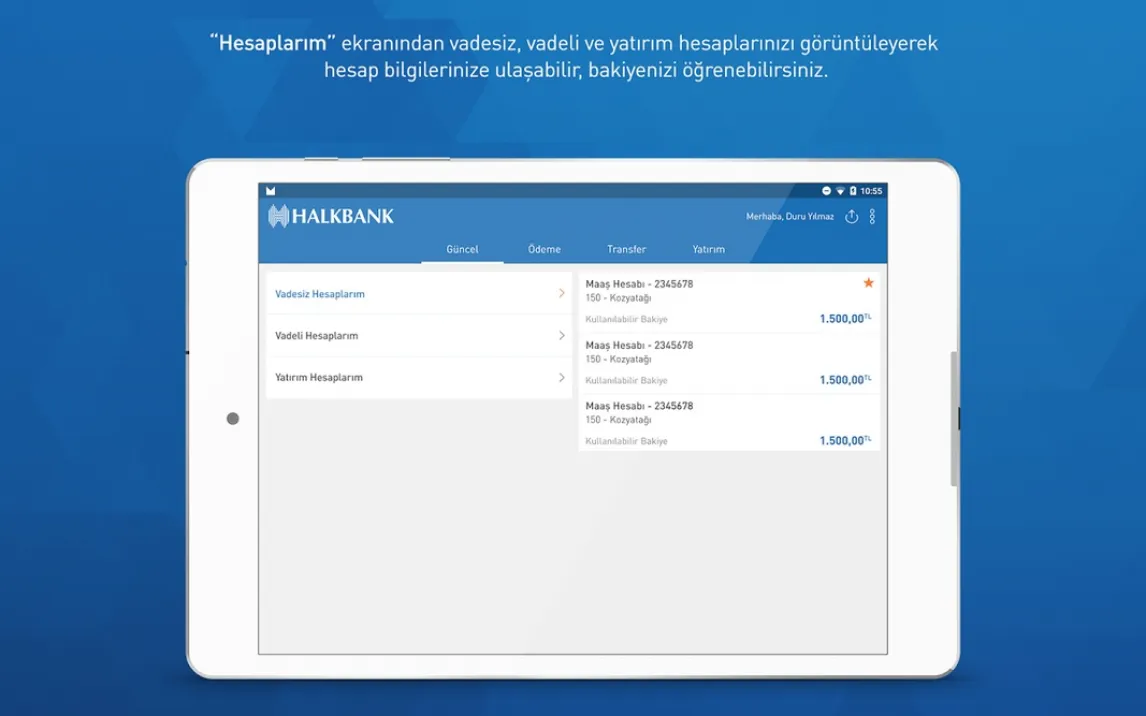Viewport: 1146px width, 716px height.
Task: Expand Yatırım Hesaplarım chevron arrow
Action: (561, 378)
